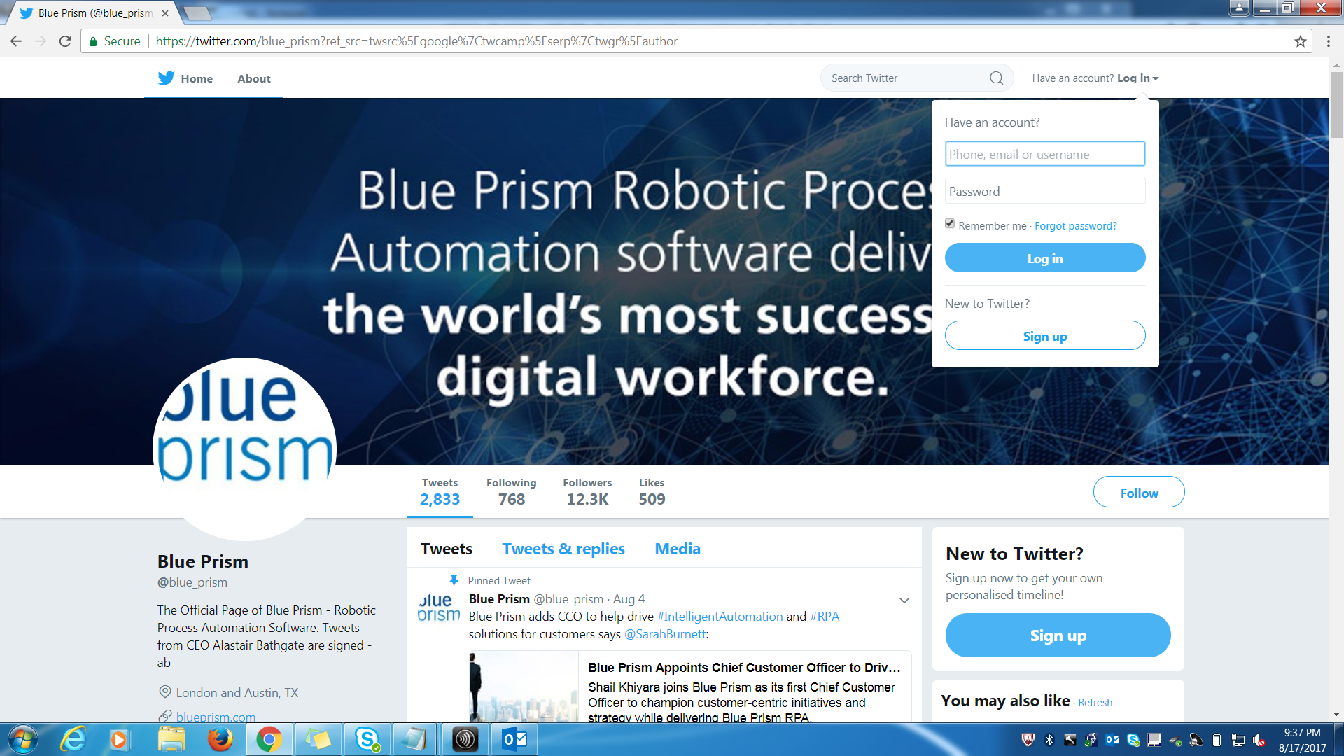Click the Follow button
Screen dimensions: 1344x756
click(1138, 492)
